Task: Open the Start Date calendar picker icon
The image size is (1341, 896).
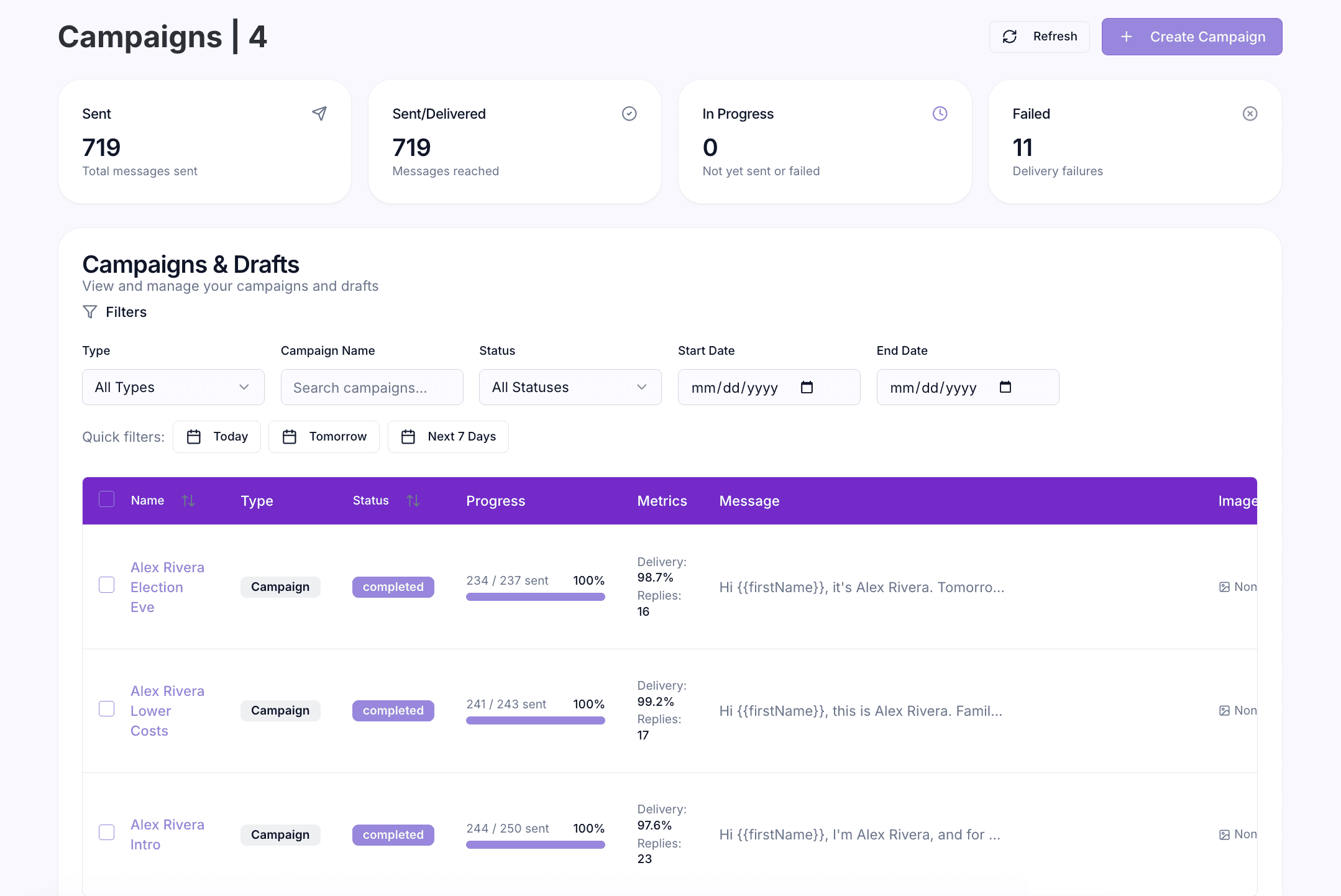Action: tap(807, 387)
